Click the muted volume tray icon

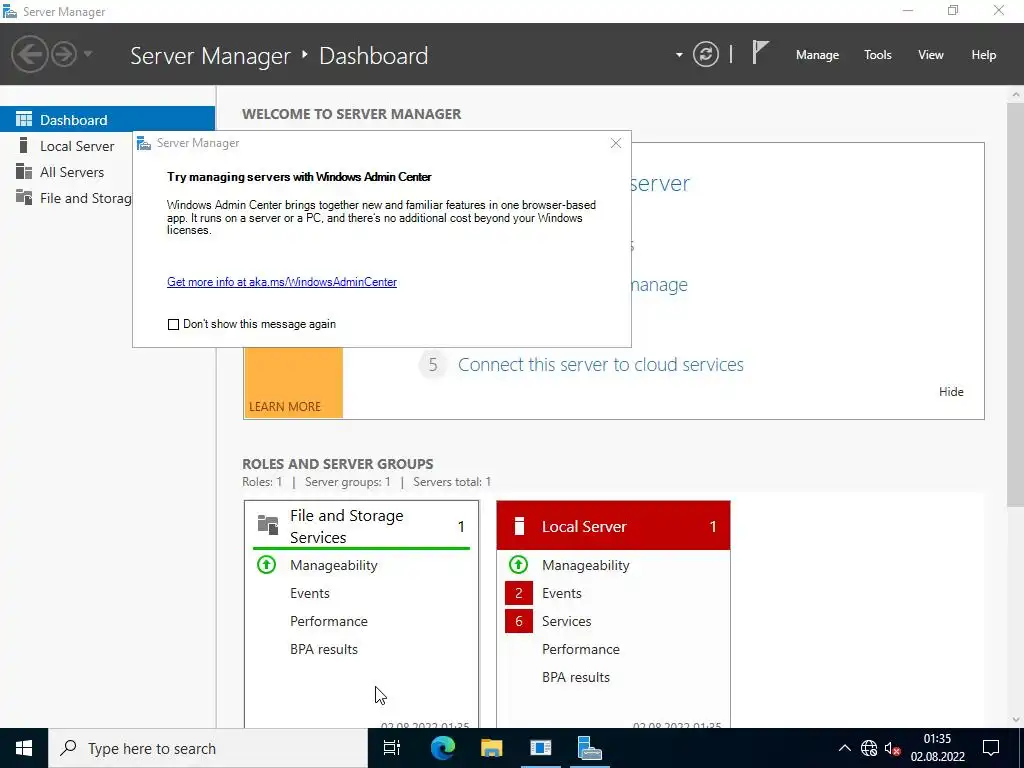tap(893, 748)
